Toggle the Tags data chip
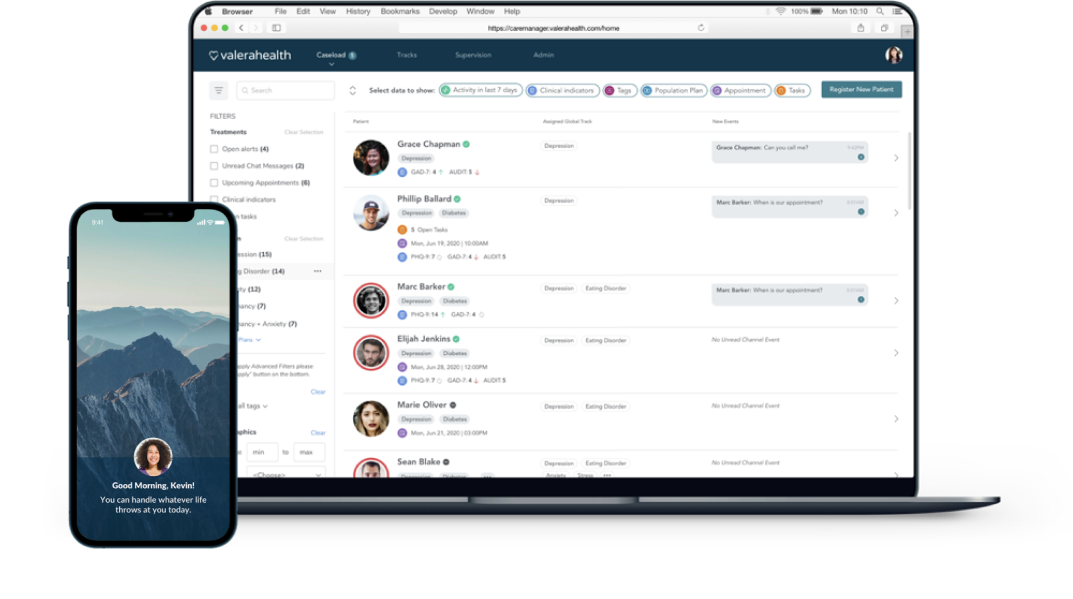 coord(619,90)
